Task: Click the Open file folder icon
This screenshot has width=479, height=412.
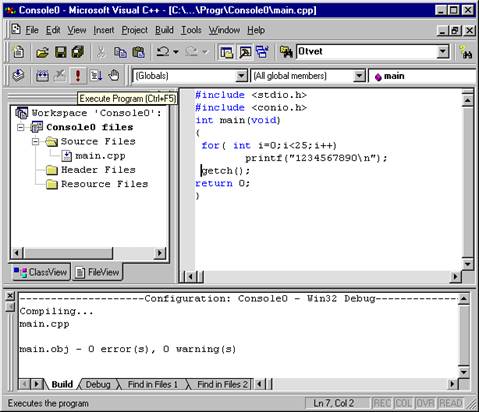Action: point(42,52)
